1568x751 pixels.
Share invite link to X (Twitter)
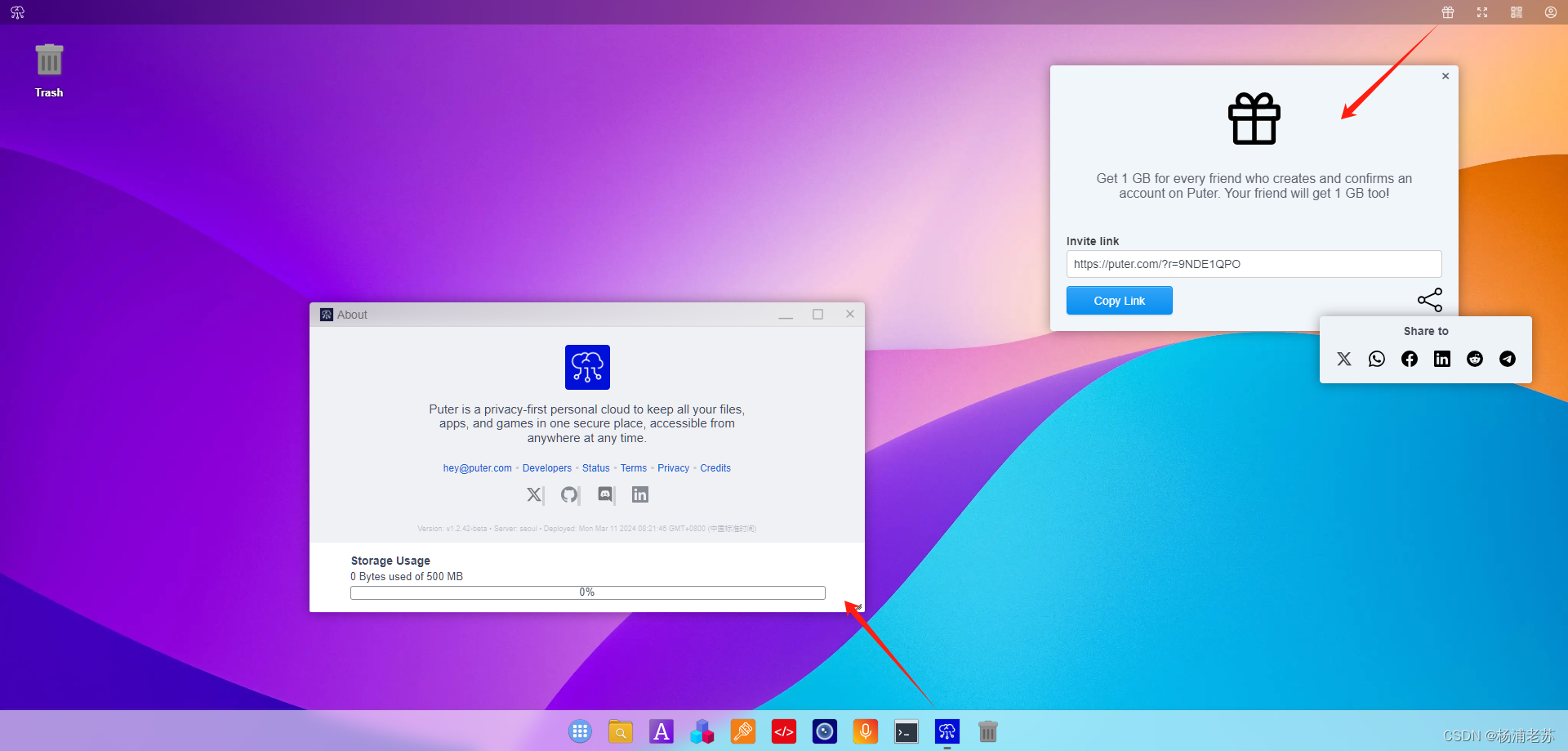[1344, 359]
